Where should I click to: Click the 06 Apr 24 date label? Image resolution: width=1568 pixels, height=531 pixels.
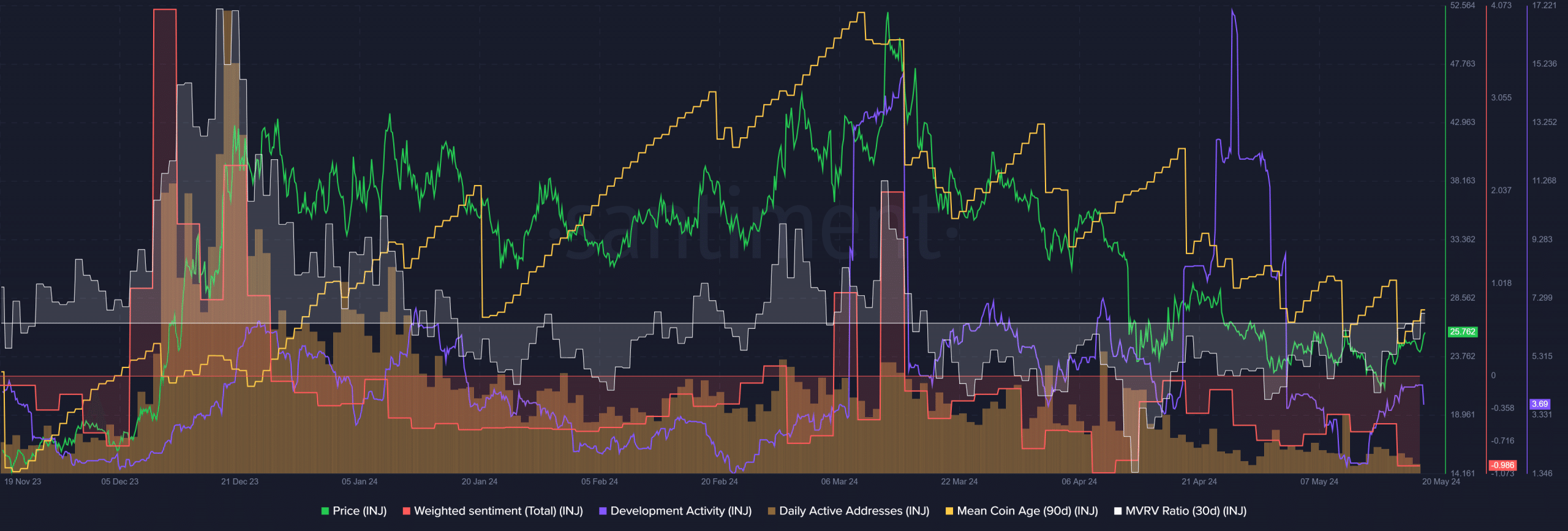pos(1079,482)
